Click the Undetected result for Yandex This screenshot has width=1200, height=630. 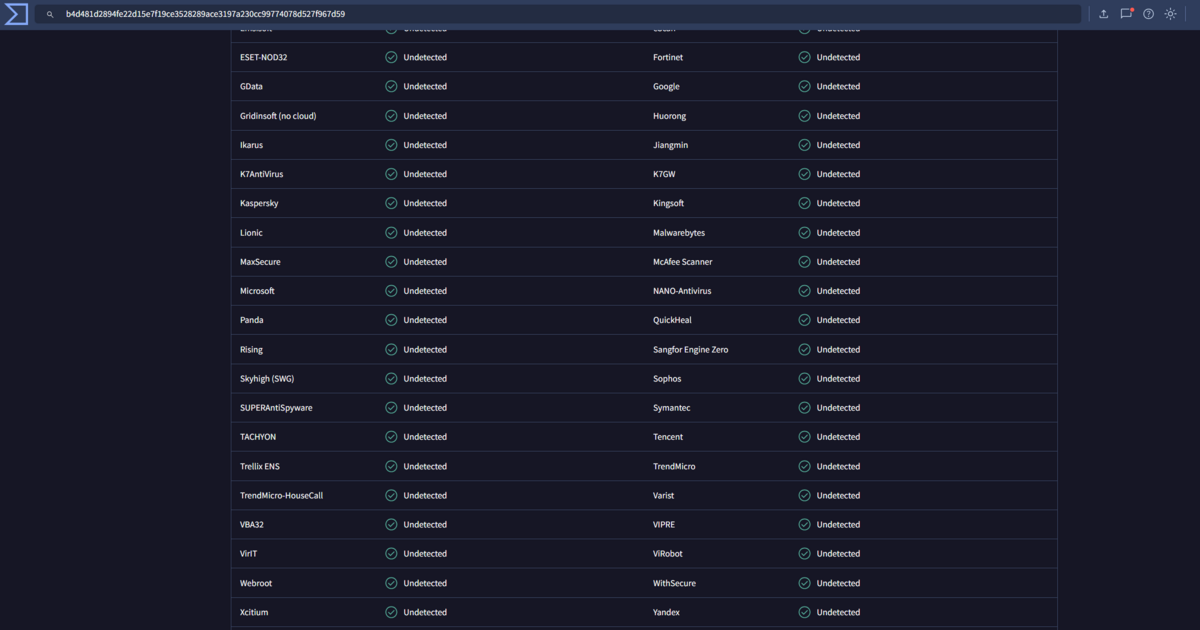pos(837,612)
